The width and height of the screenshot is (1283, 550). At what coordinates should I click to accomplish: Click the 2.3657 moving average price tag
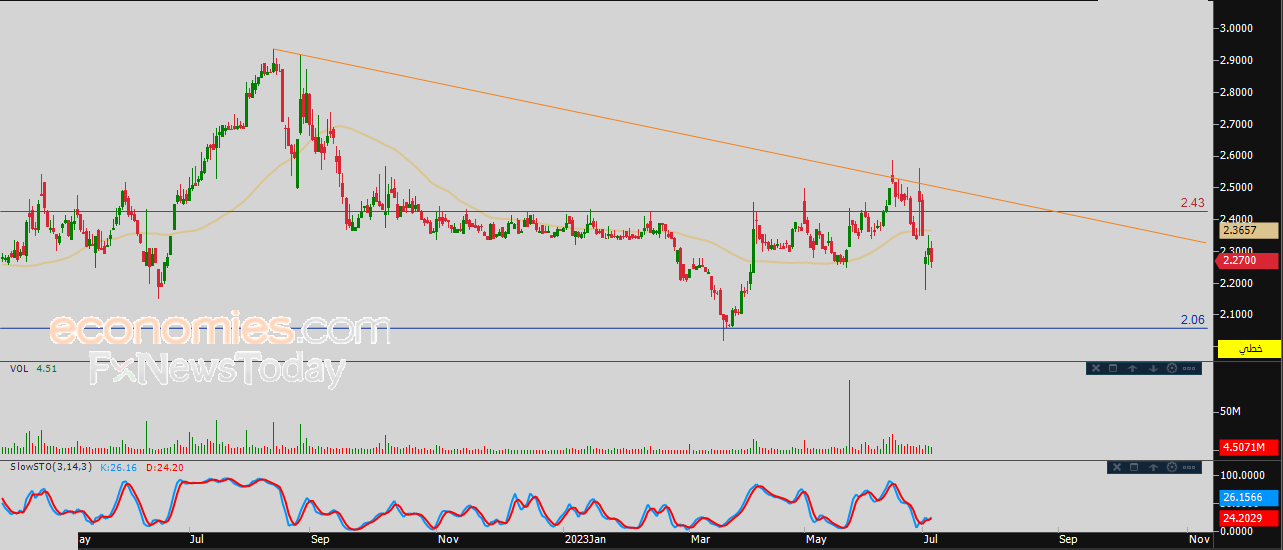1246,230
